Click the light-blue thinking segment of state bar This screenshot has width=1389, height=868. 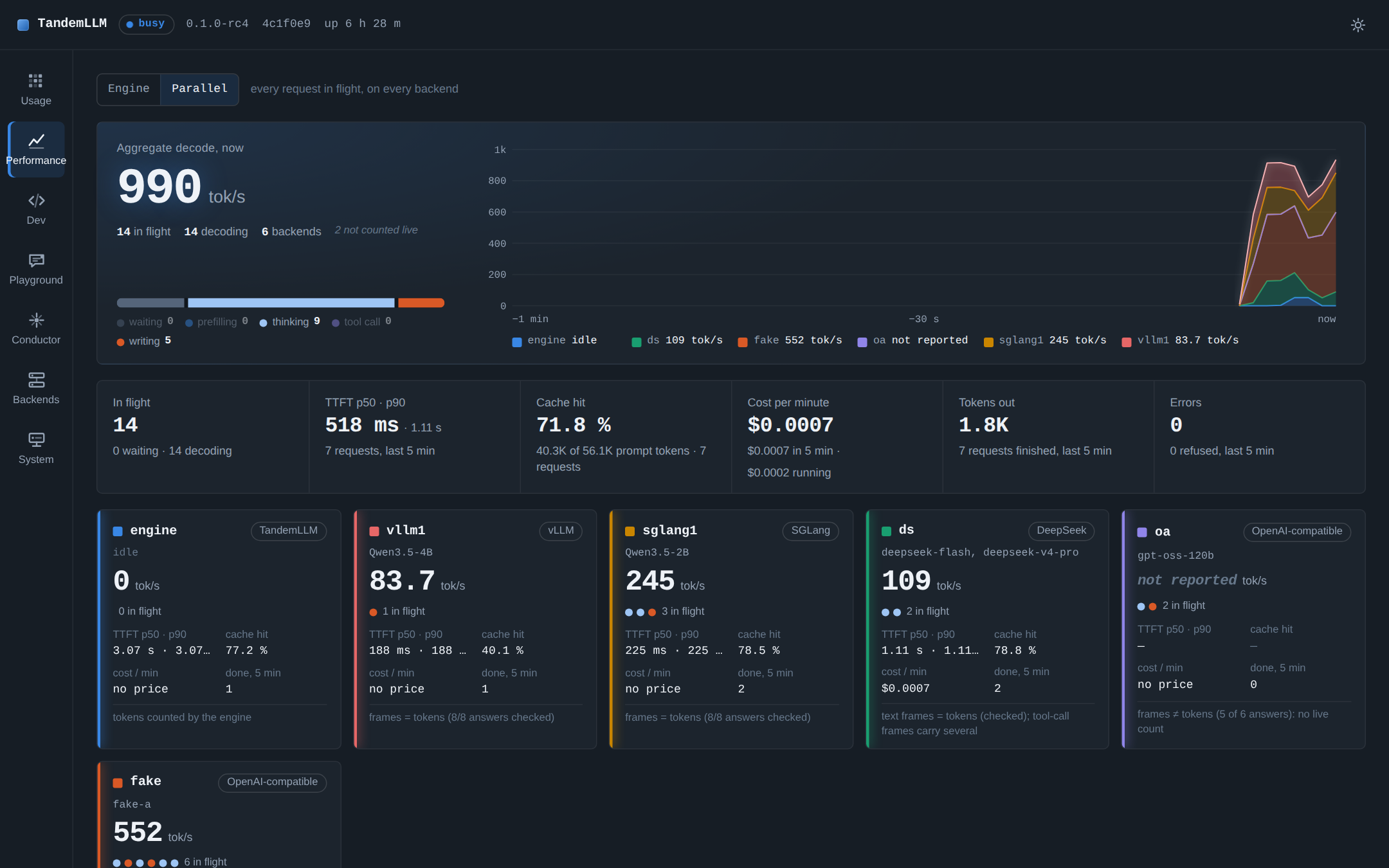click(x=291, y=303)
